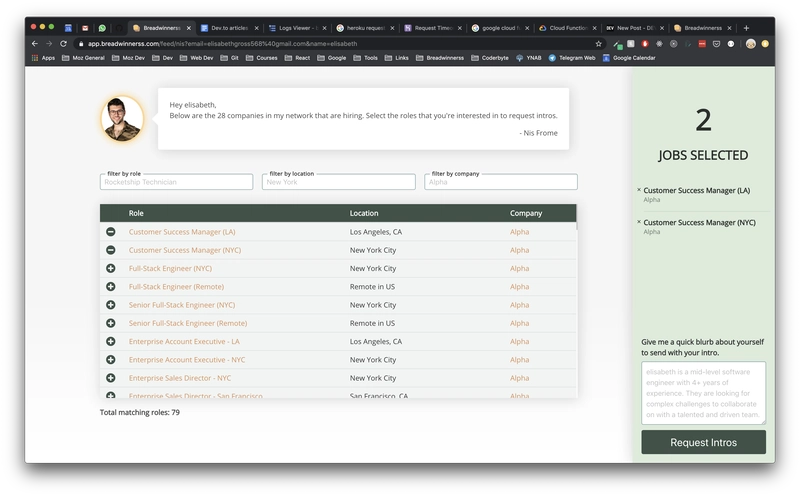Deselect Customer Success Manager (NYC) row minus icon
Image resolution: width=800 pixels, height=496 pixels.
pyautogui.click(x=111, y=250)
